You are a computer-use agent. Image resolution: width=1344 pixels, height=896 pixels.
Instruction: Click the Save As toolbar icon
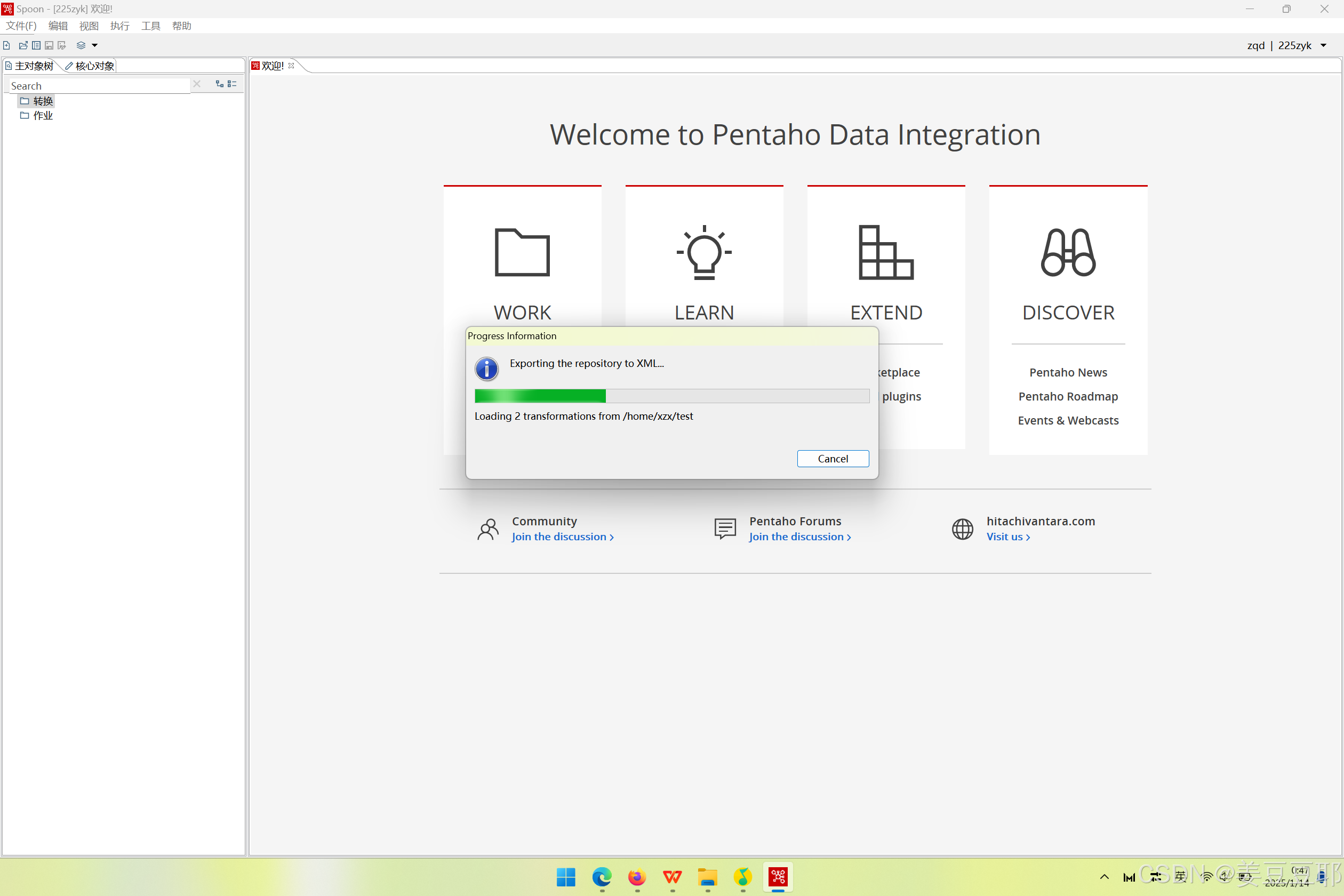coord(62,45)
